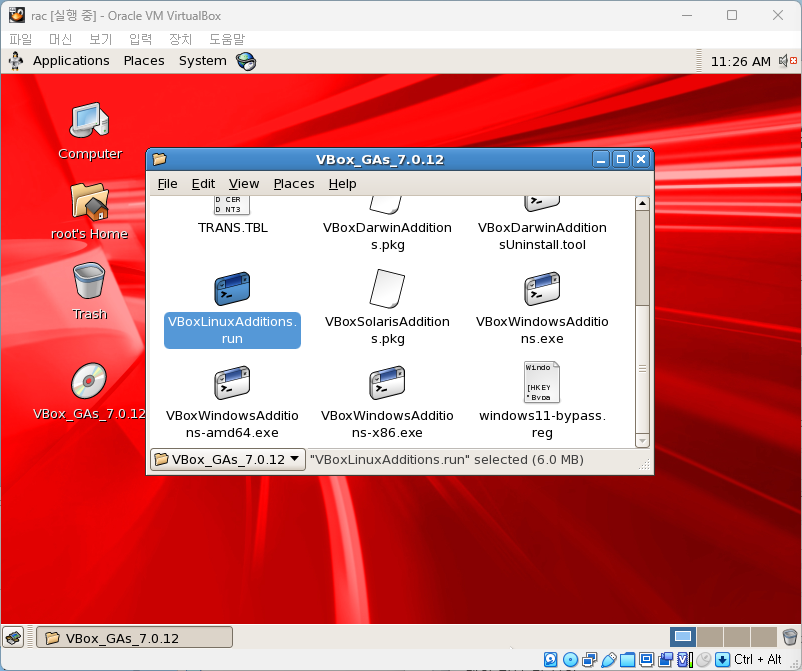Viewport: 802px width, 671px height.
Task: Select the VBoxSolarisAdditions.pkg file icon
Action: (387, 288)
